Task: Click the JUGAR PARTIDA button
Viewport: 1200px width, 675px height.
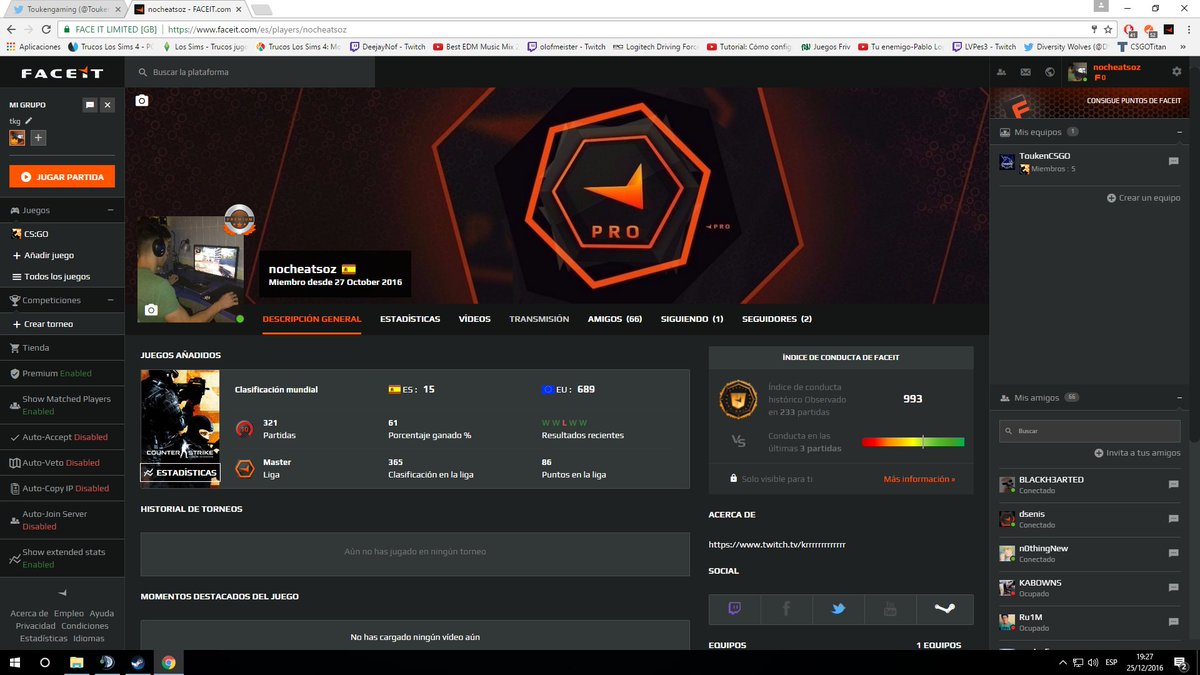Action: tap(62, 176)
